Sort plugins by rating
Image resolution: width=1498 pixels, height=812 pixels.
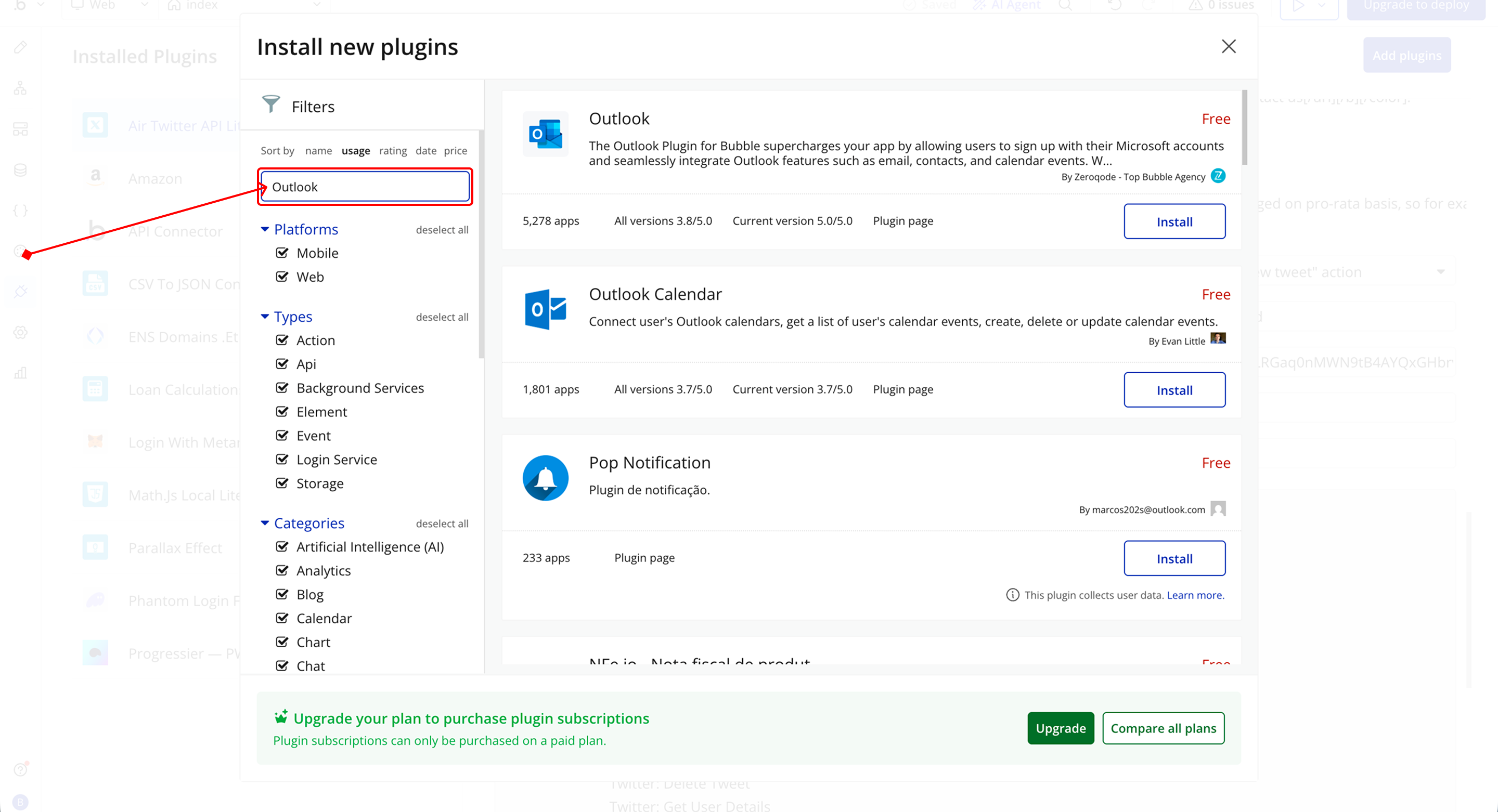pyautogui.click(x=393, y=151)
